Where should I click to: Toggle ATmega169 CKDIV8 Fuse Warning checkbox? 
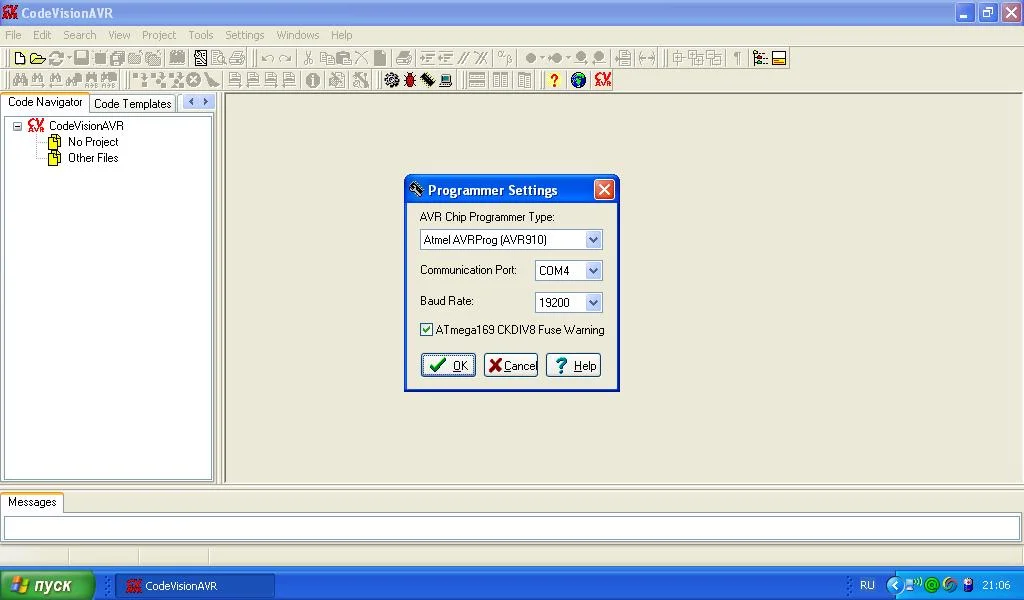pyautogui.click(x=426, y=330)
